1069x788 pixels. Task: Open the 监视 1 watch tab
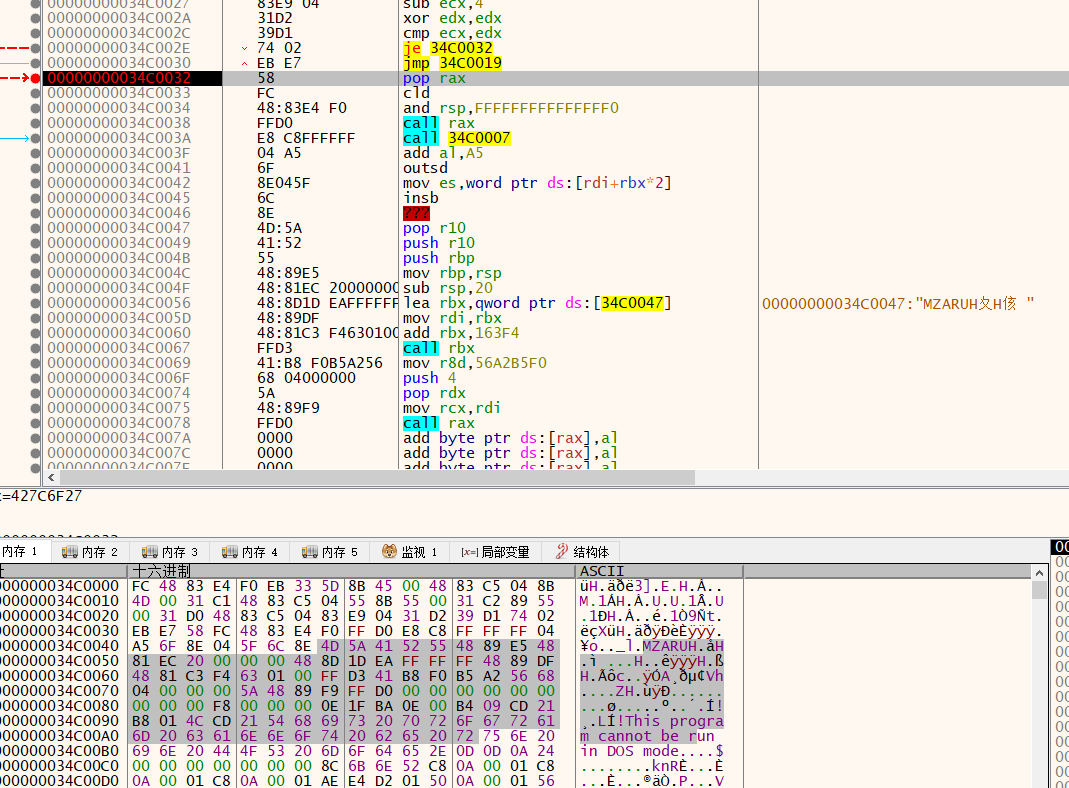pos(410,551)
